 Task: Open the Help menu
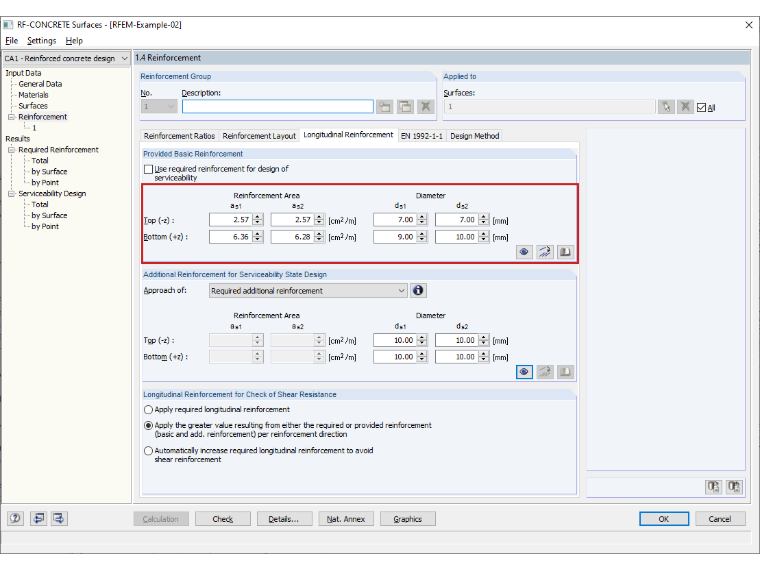(x=74, y=41)
